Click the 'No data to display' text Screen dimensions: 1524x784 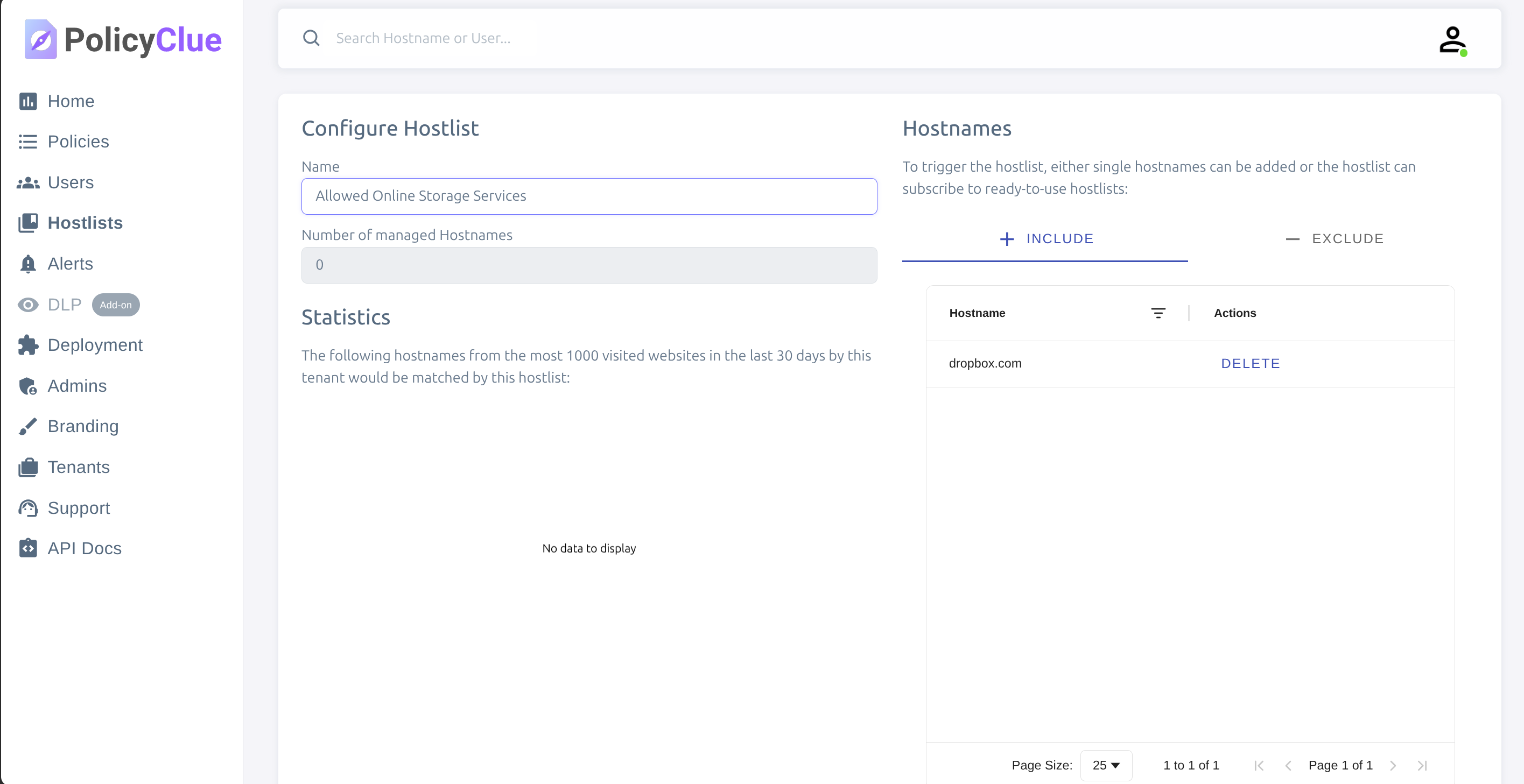click(x=588, y=548)
